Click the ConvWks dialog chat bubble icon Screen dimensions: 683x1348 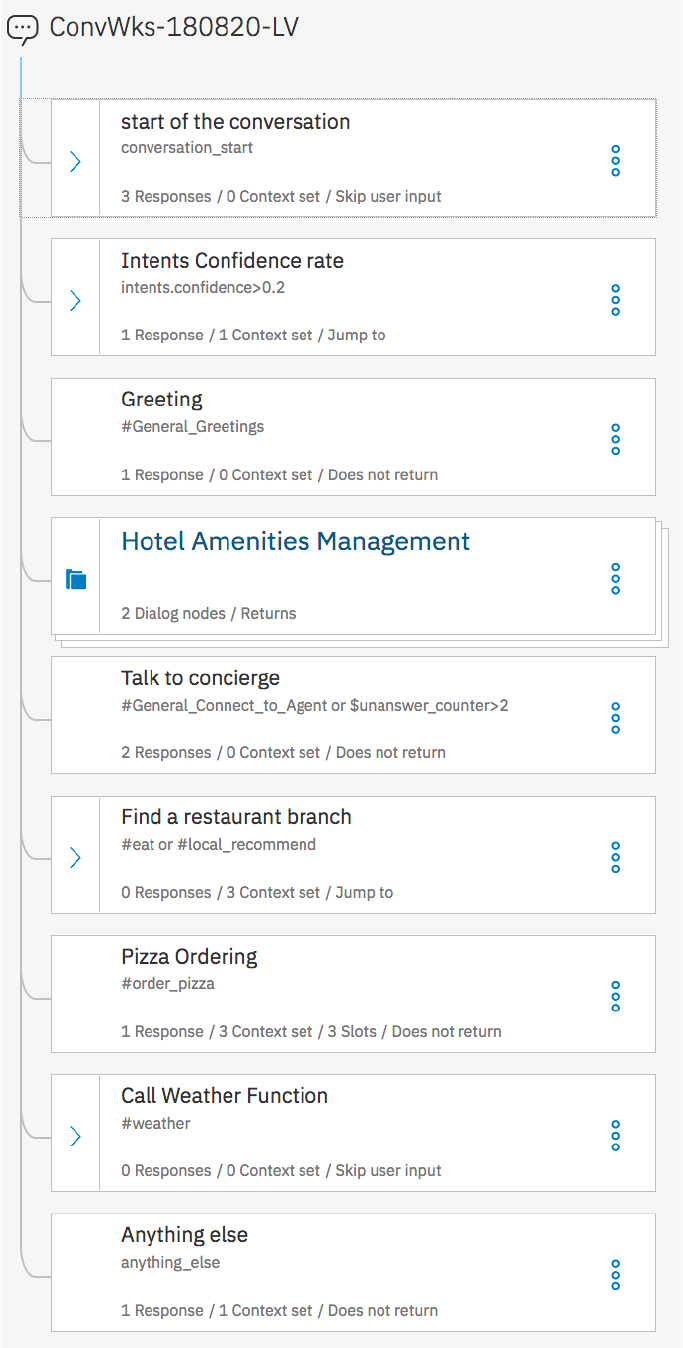[x=22, y=29]
